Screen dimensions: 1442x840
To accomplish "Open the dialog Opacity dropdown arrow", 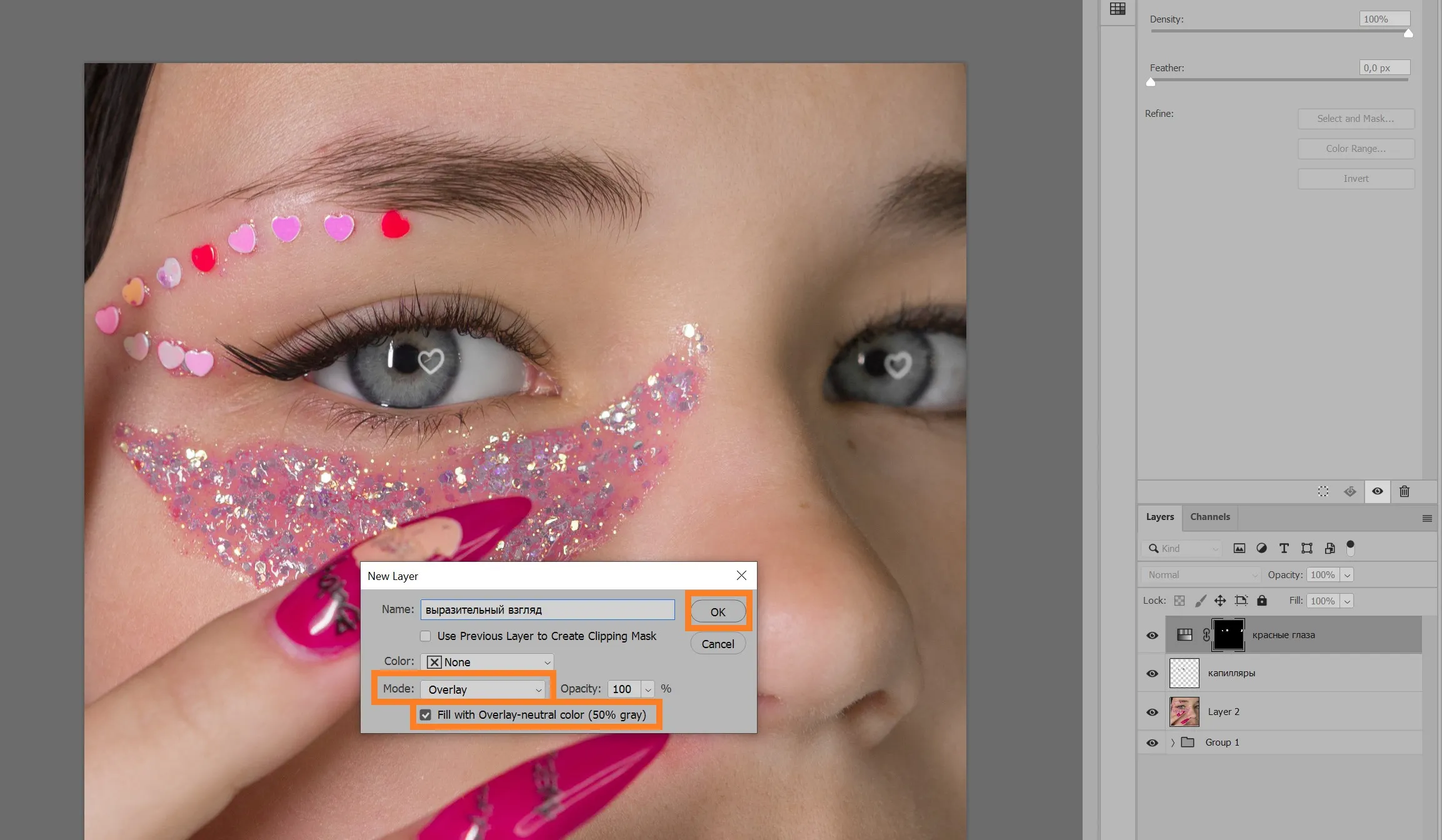I will pyautogui.click(x=648, y=689).
